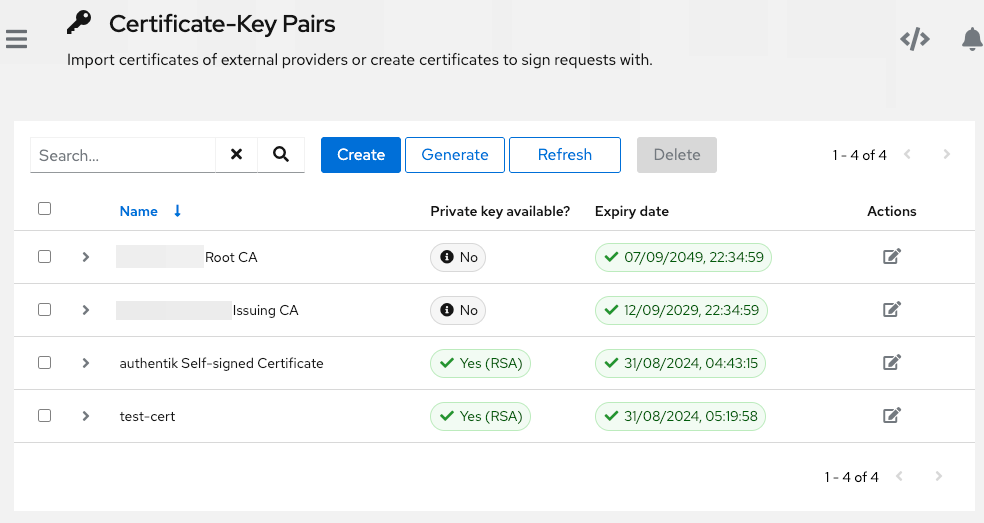Toggle the select-all checkbox in table header
This screenshot has height=523, width=984.
pyautogui.click(x=45, y=208)
